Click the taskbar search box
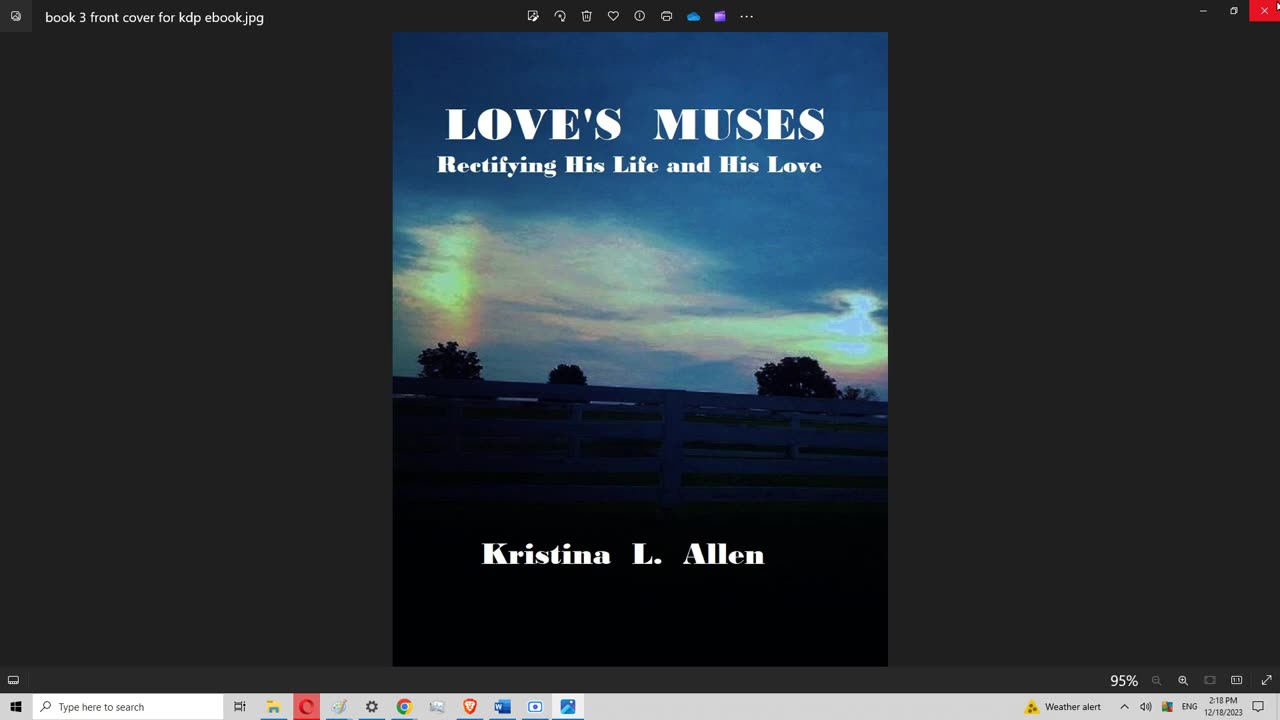Image resolution: width=1280 pixels, height=720 pixels. 128,707
